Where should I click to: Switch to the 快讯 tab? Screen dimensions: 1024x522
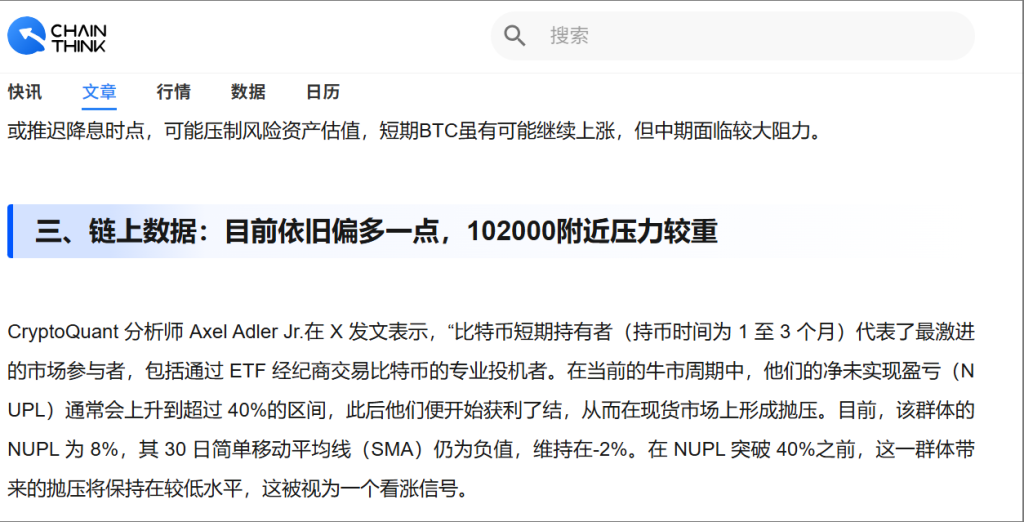pyautogui.click(x=25, y=92)
